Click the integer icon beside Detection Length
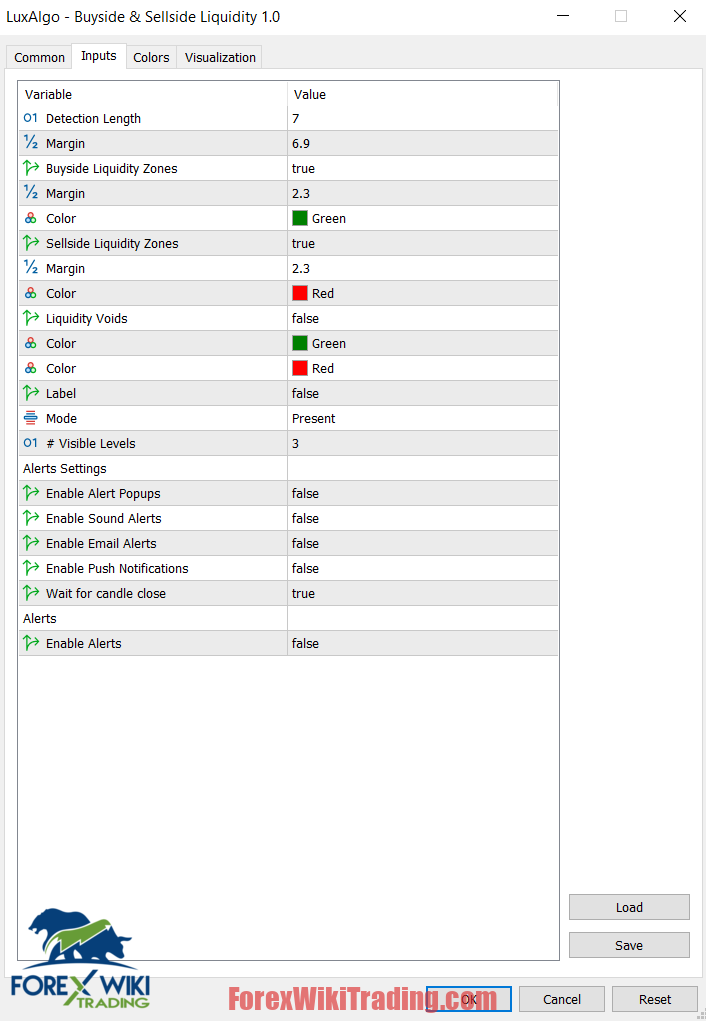The width and height of the screenshot is (706, 1021). [x=31, y=118]
